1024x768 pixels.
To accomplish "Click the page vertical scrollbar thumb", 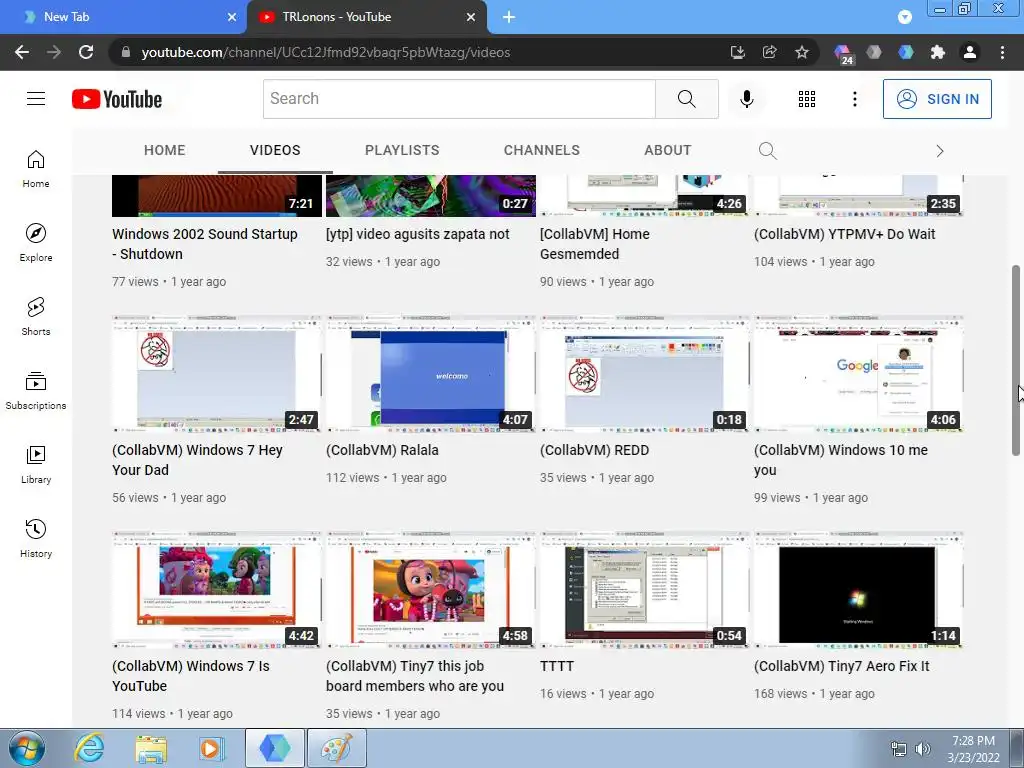I will coord(1016,360).
